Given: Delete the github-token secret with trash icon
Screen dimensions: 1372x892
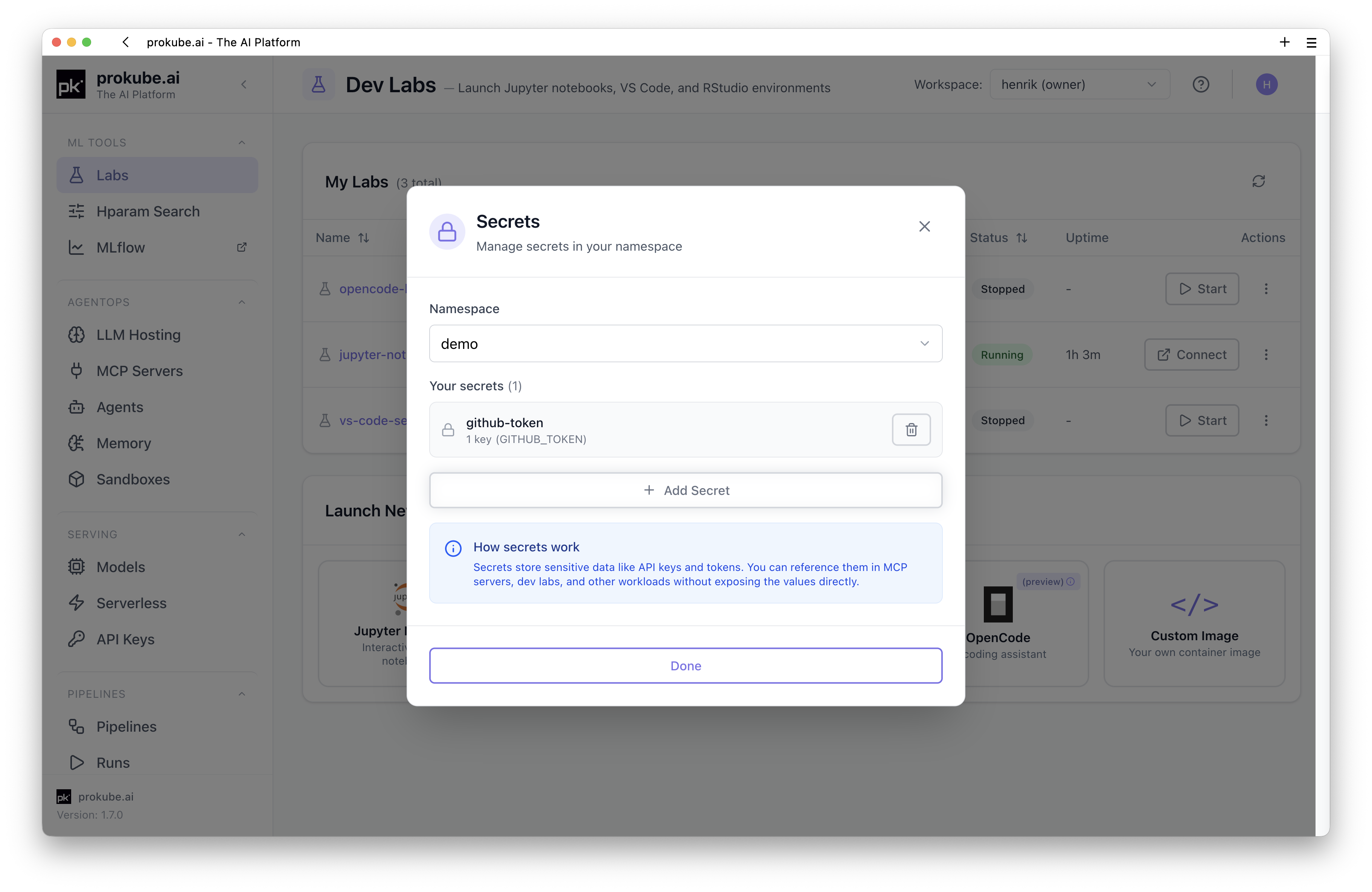Looking at the screenshot, I should 911,429.
